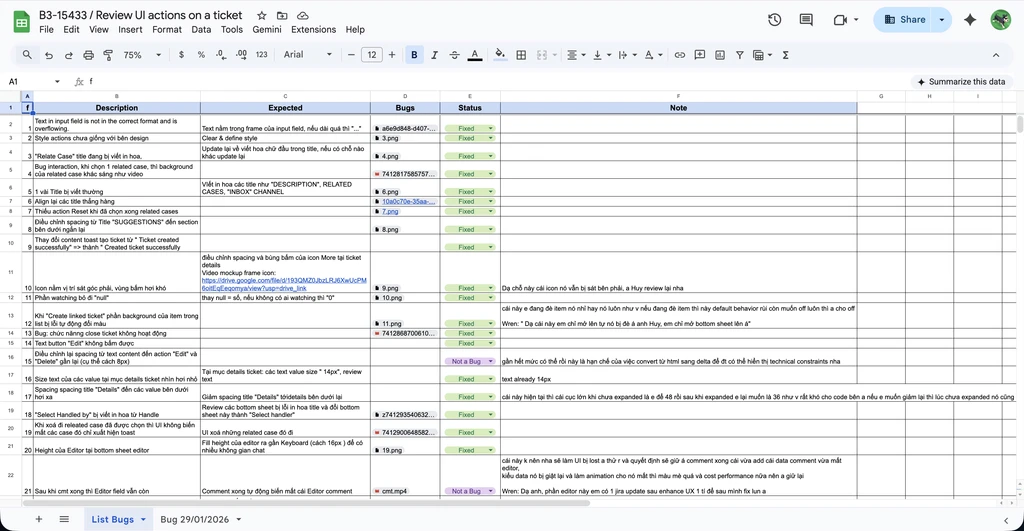Open the functions sigma menu
The width and height of the screenshot is (1024, 531).
786,55
